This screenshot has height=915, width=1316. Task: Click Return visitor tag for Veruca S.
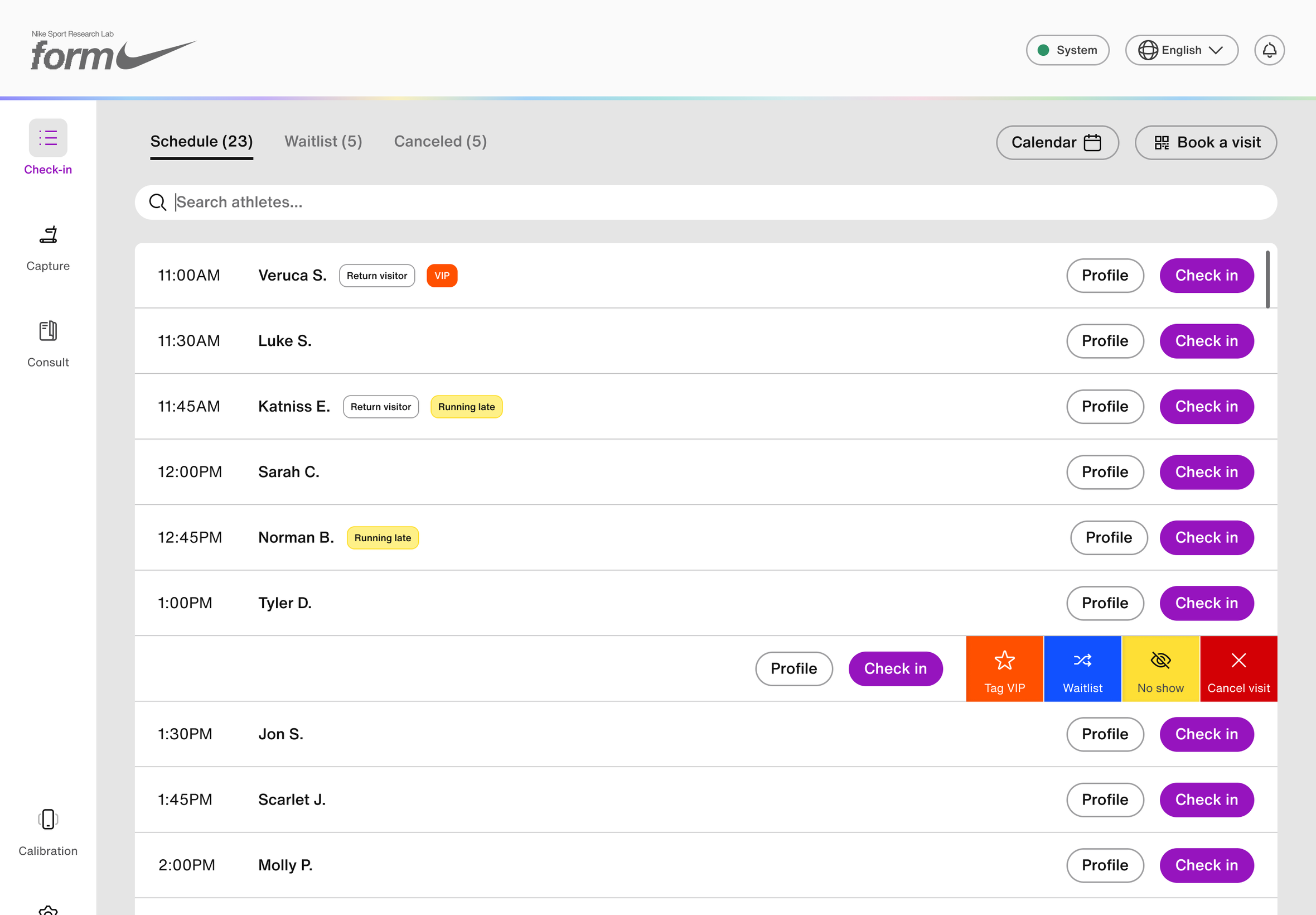[377, 276]
